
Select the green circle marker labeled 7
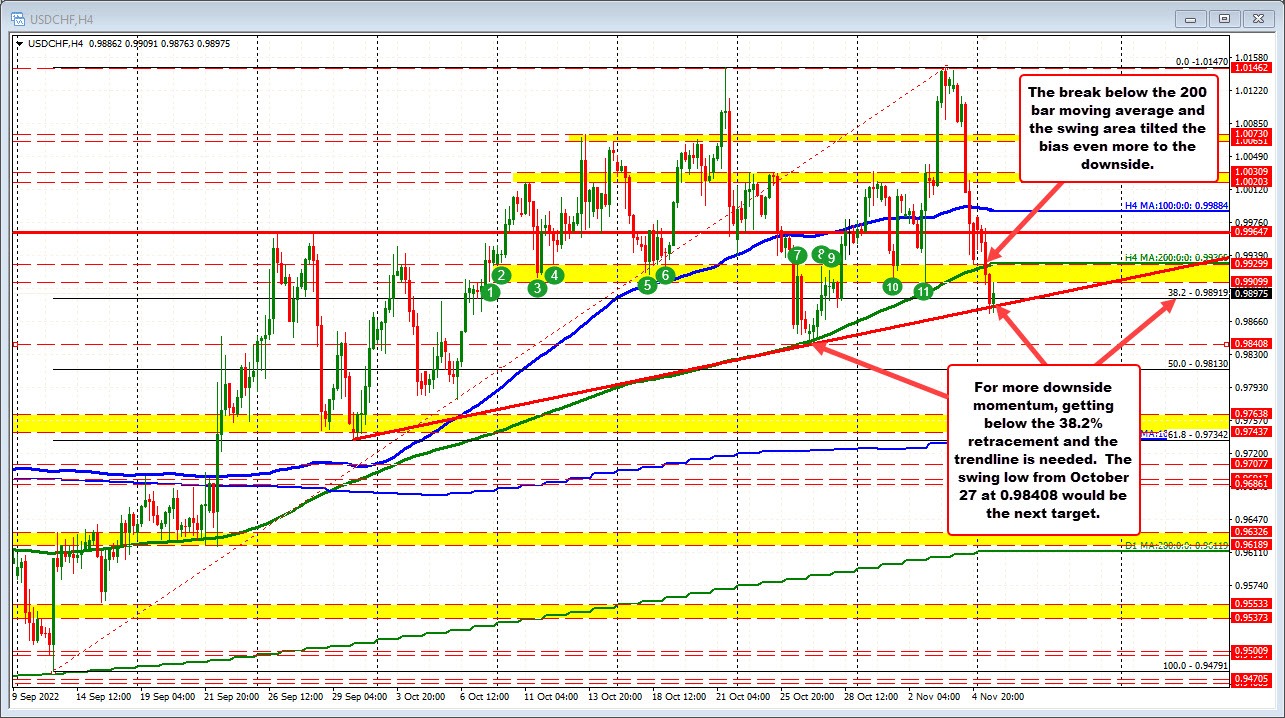797,256
